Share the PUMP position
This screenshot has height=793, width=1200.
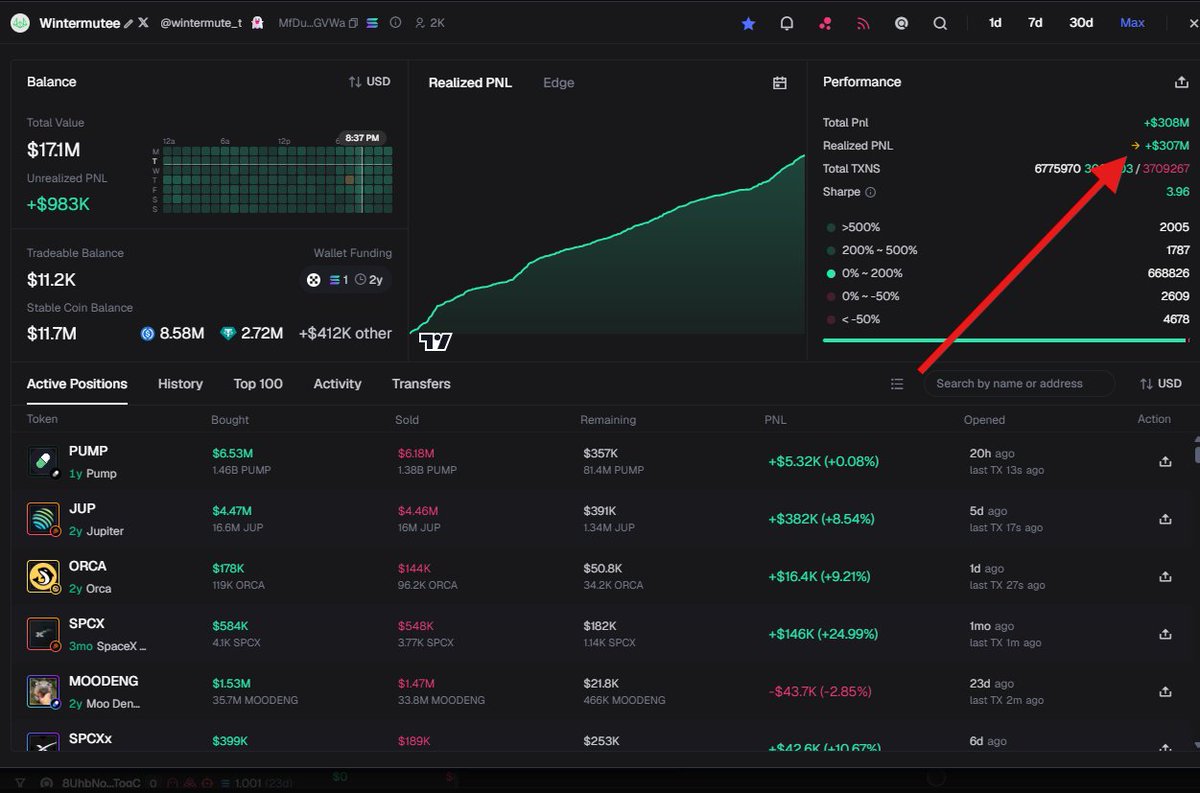[1165, 462]
